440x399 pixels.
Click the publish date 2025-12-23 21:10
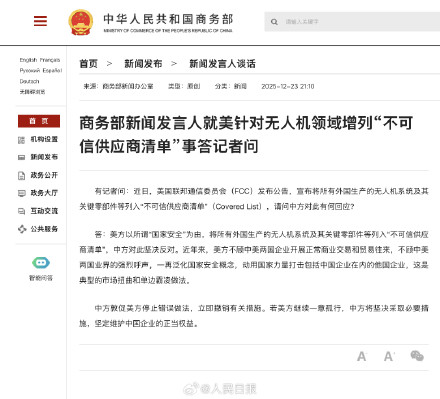288,86
